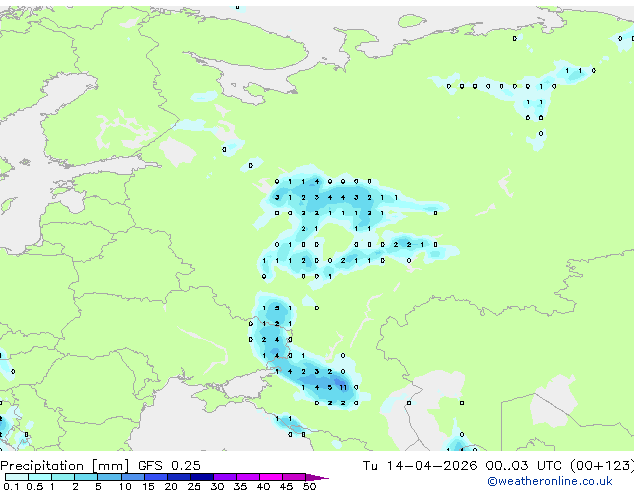
Task: Click the '0.1' legend tick label
Action: pyautogui.click(x=11, y=486)
